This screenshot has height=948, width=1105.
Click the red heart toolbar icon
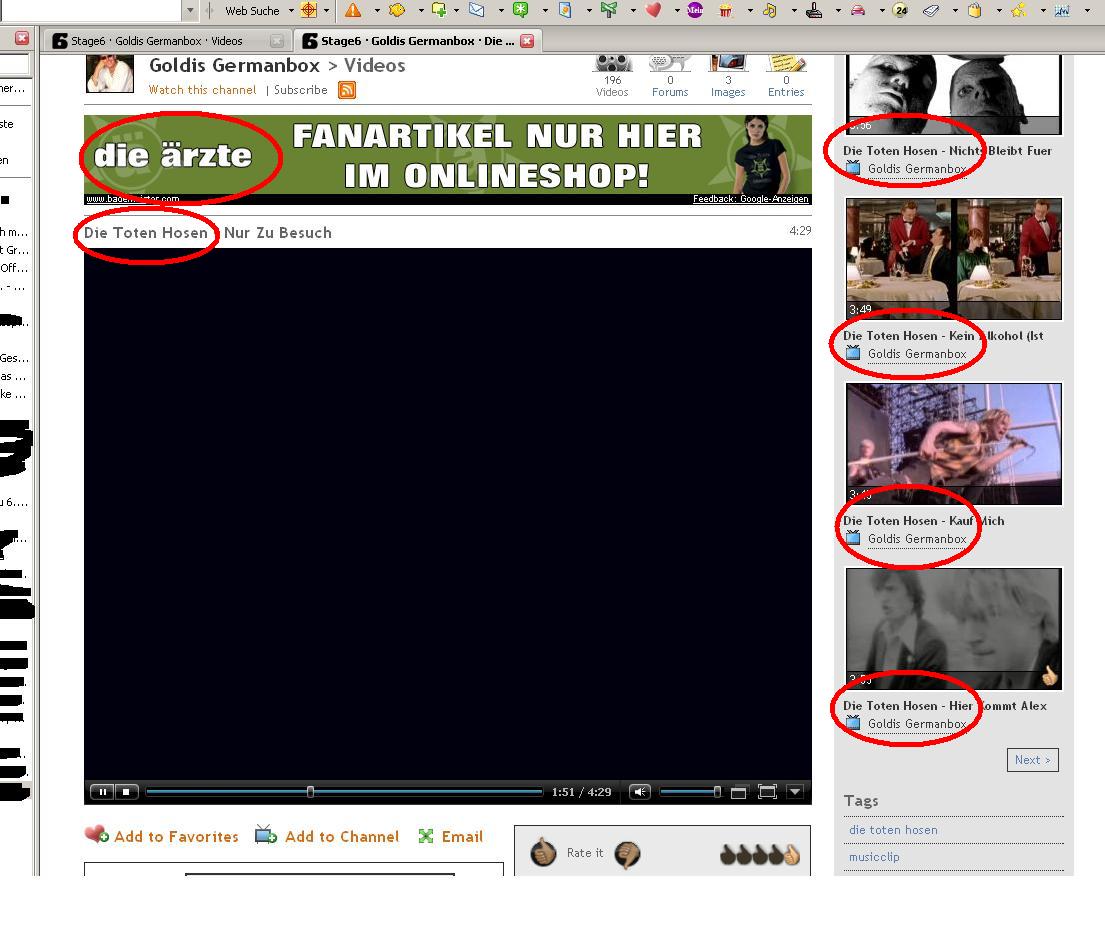coord(653,10)
